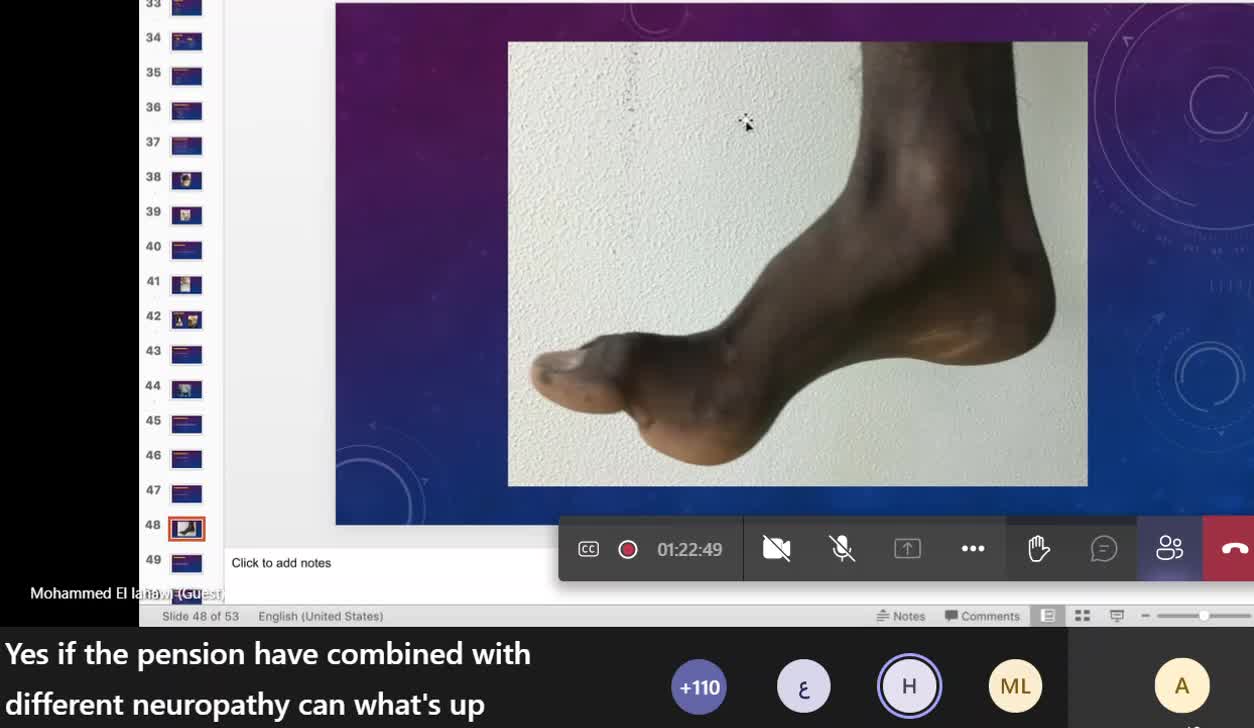Select slide 41 thumbnail
1254x728 pixels.
click(187, 285)
